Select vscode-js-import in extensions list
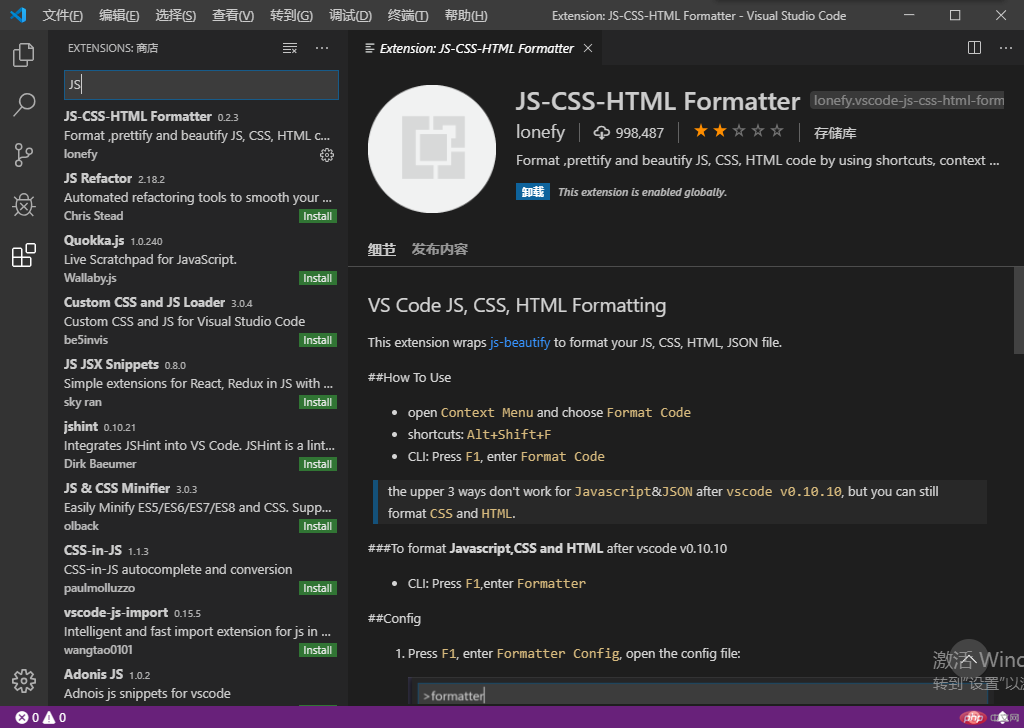Screen dimensions: 1024x728 click(199, 631)
